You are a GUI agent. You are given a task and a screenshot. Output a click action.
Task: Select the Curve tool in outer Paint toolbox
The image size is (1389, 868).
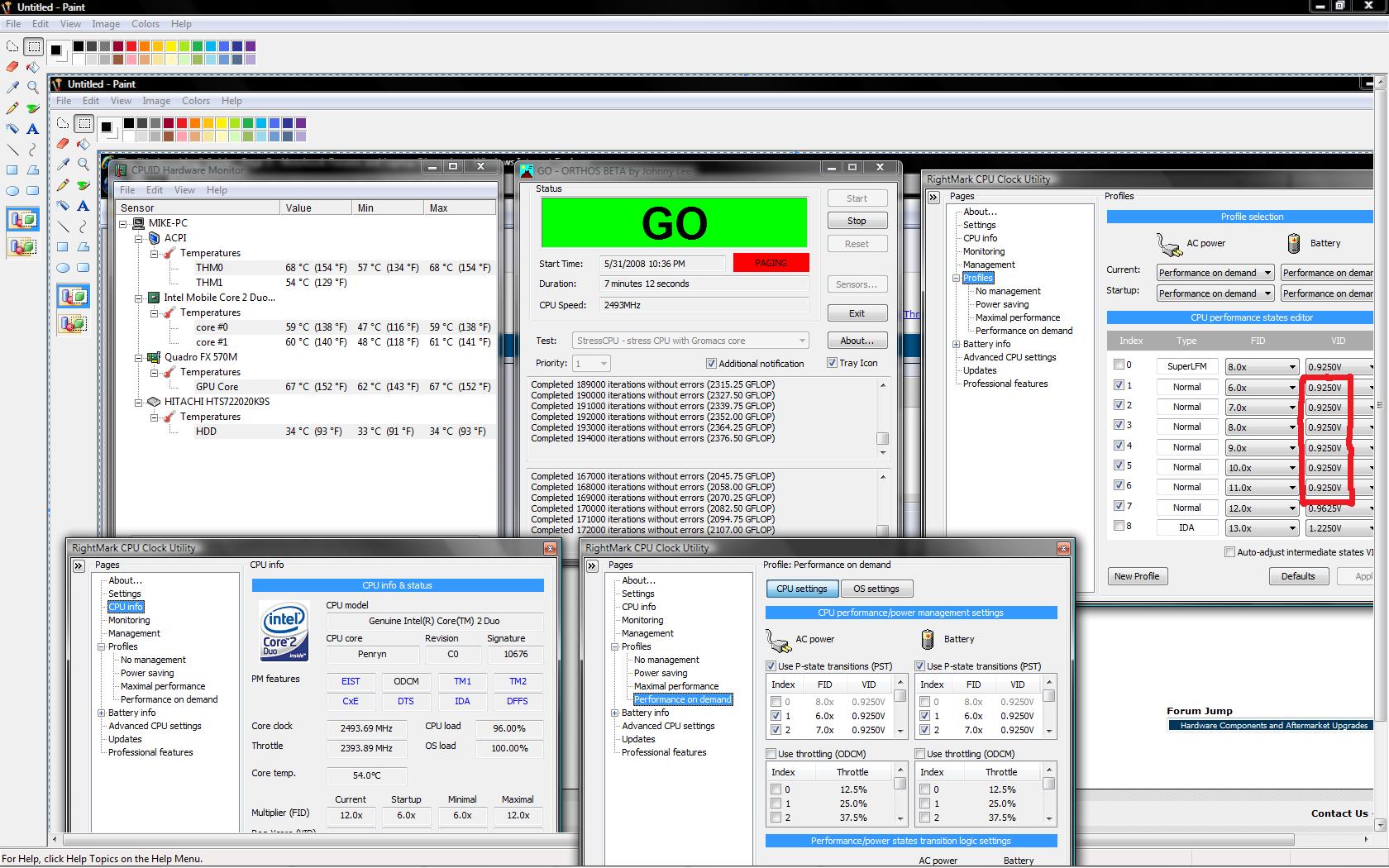[x=33, y=149]
